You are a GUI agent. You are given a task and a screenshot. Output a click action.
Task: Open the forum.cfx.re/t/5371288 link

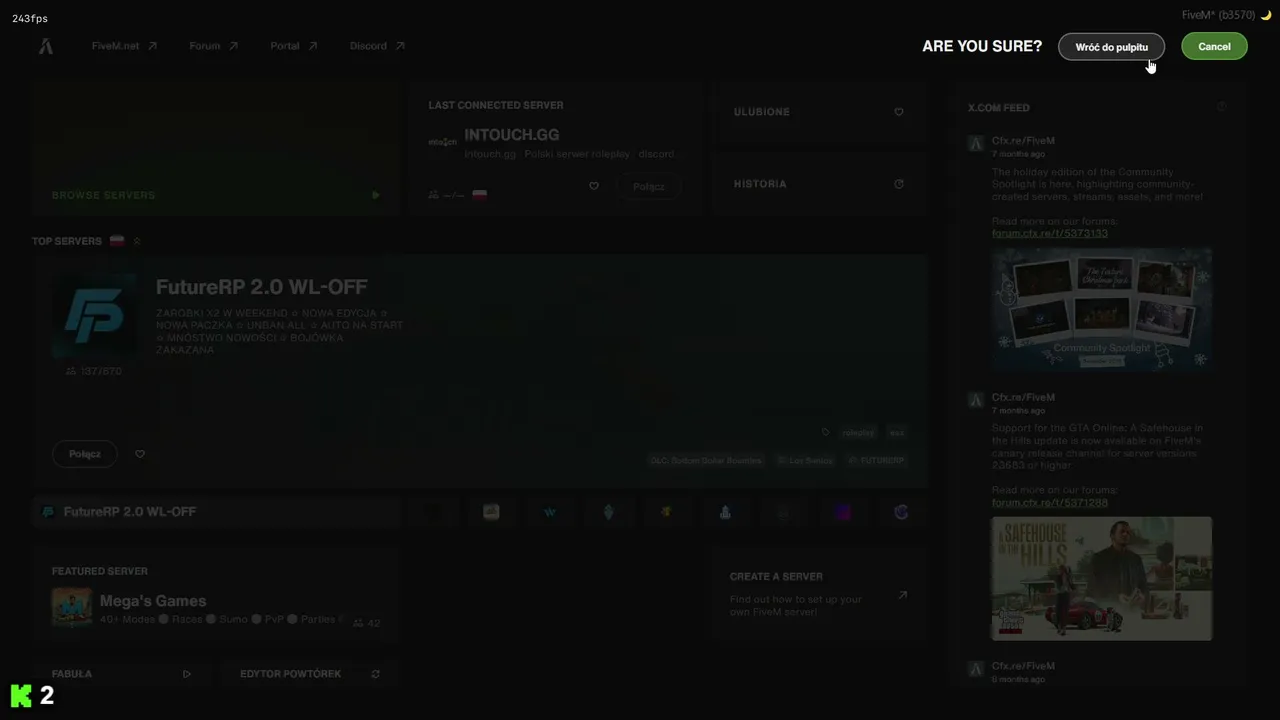point(1049,502)
